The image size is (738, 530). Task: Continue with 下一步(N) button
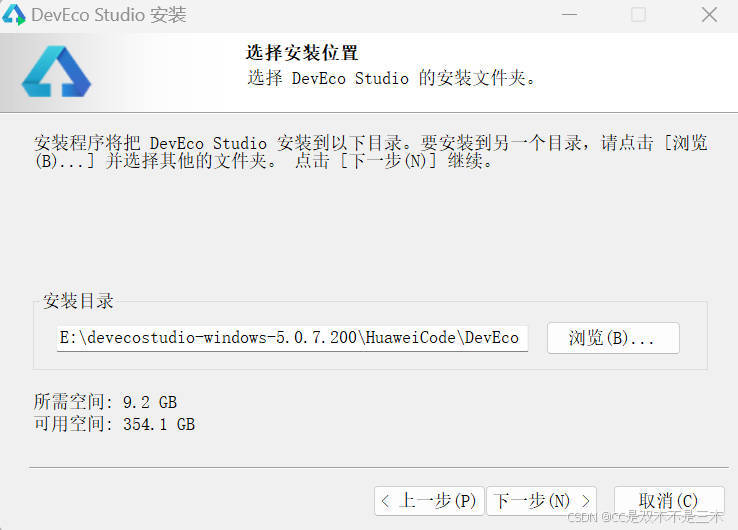coord(542,501)
